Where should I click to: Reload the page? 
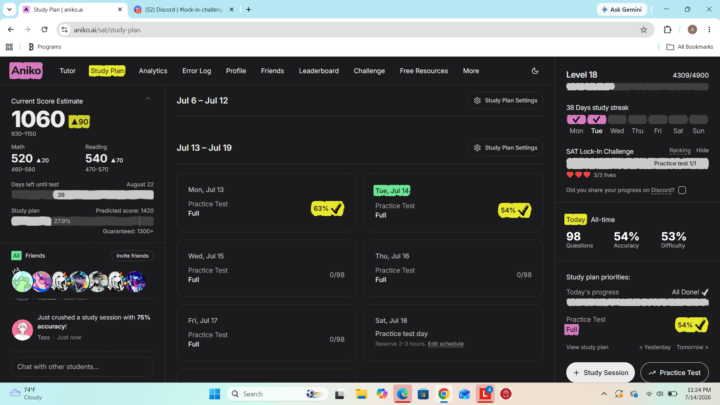point(44,30)
